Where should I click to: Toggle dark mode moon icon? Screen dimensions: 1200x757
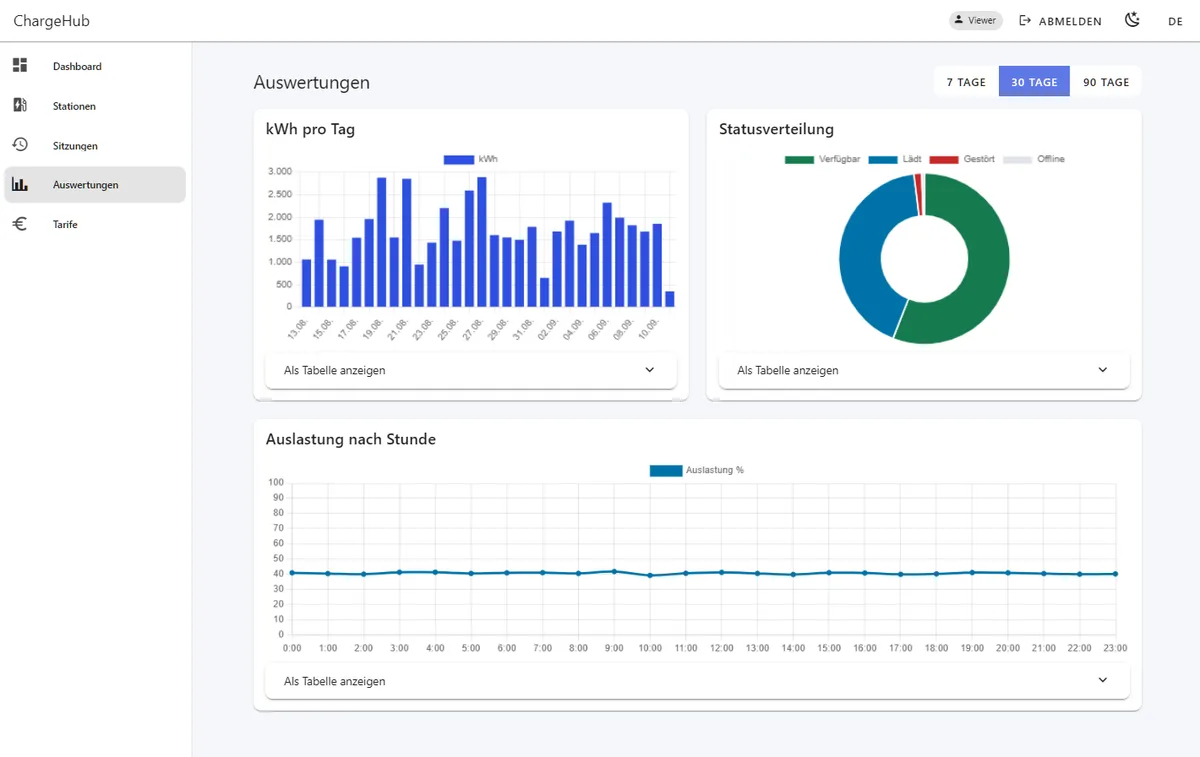[1132, 20]
